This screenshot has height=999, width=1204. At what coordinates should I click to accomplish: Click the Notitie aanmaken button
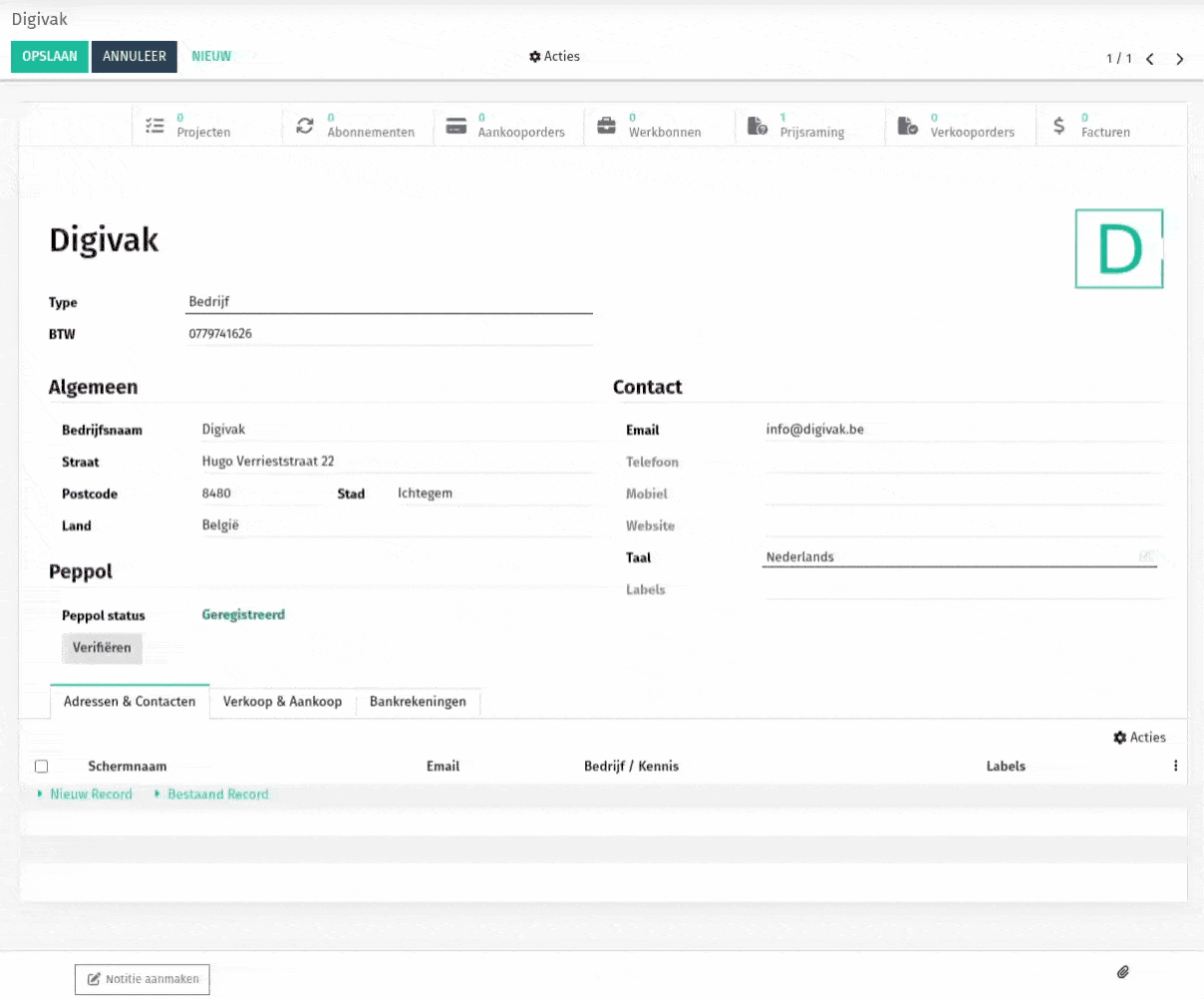click(x=143, y=979)
